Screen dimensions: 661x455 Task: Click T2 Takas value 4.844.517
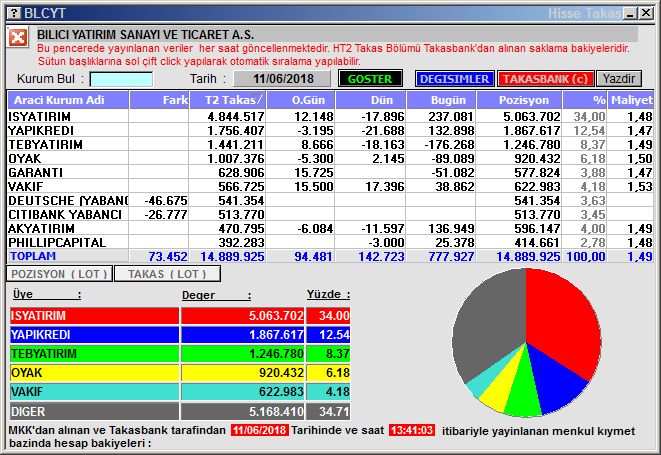(236, 116)
